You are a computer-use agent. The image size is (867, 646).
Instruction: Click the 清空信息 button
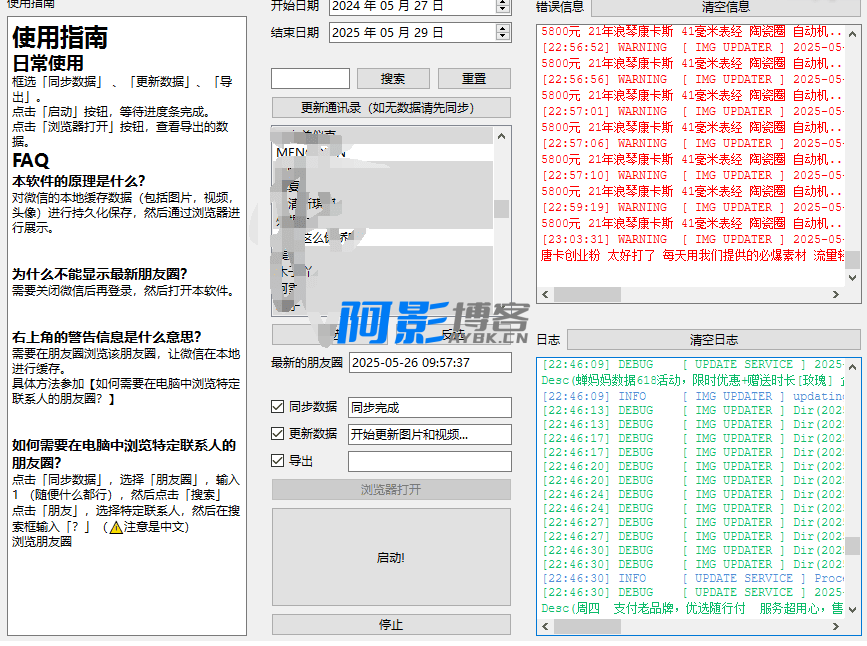(x=725, y=7)
